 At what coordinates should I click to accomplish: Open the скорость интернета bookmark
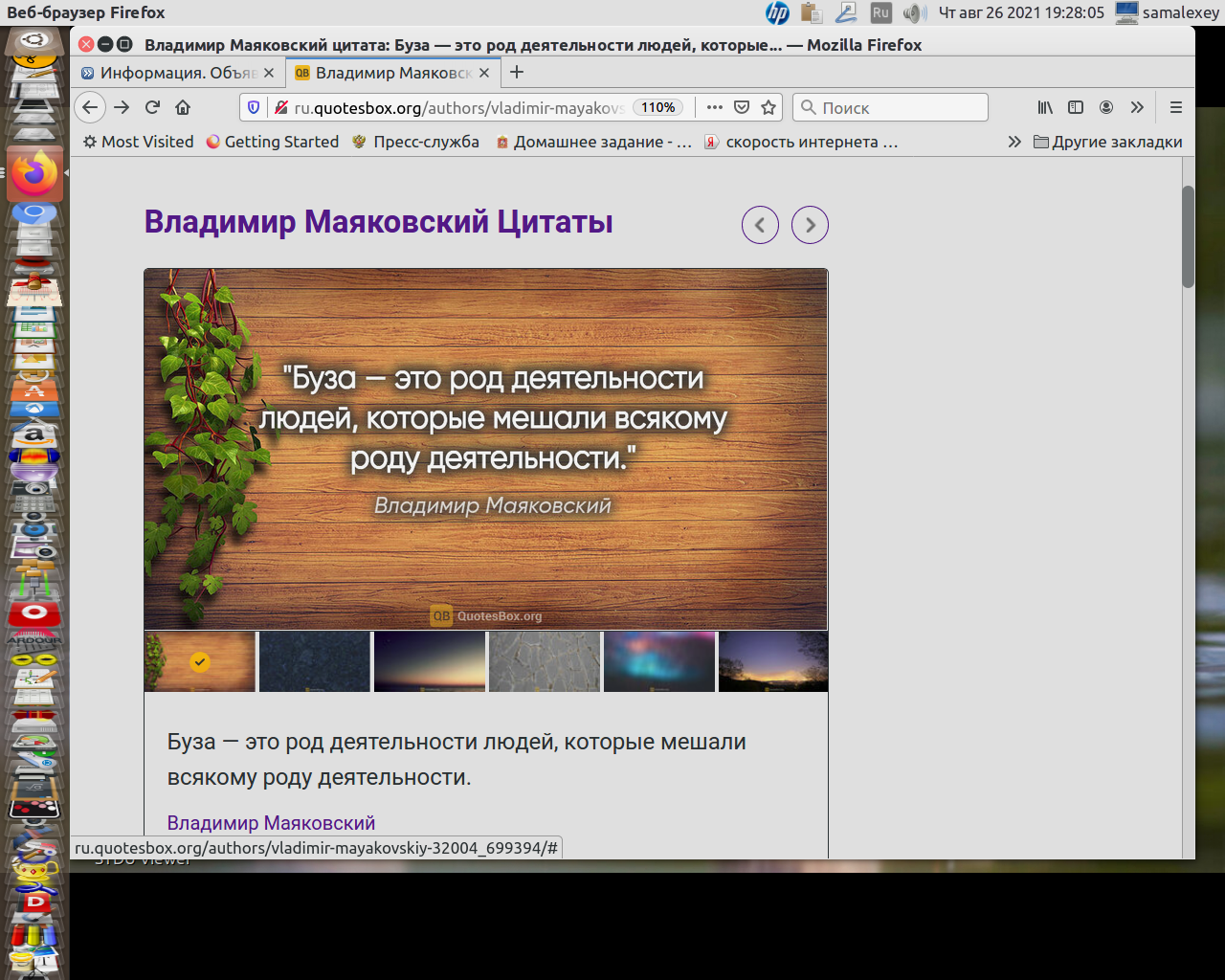point(802,142)
